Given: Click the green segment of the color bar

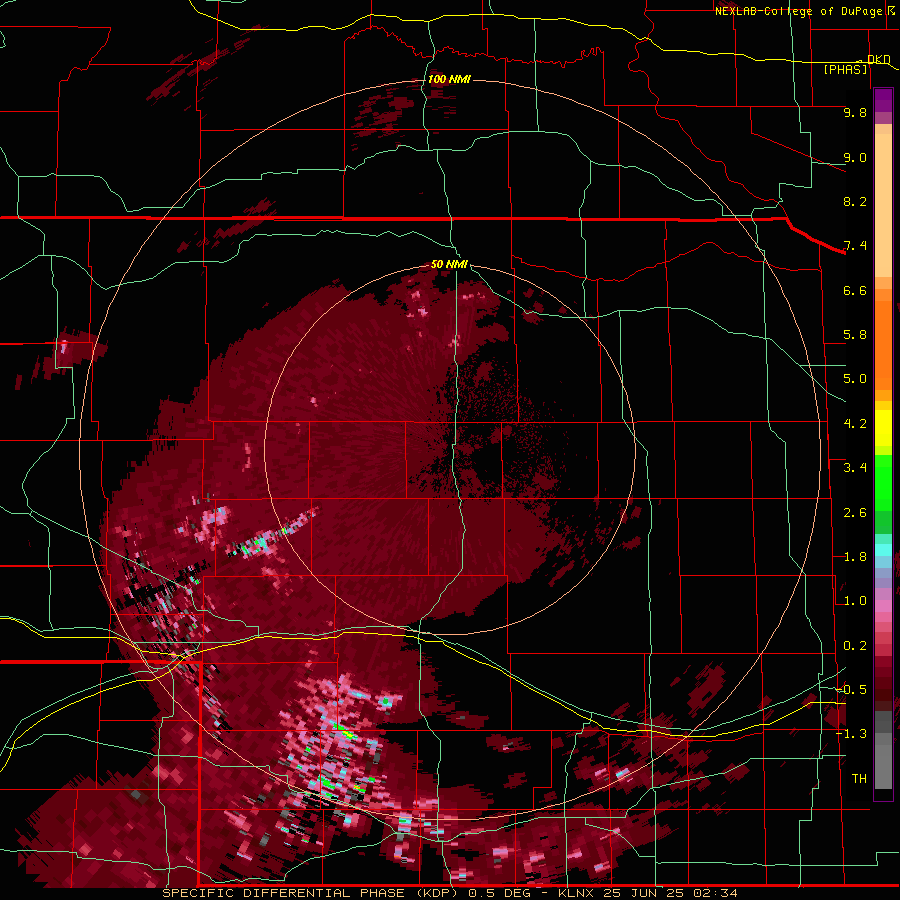Looking at the screenshot, I should click(883, 492).
